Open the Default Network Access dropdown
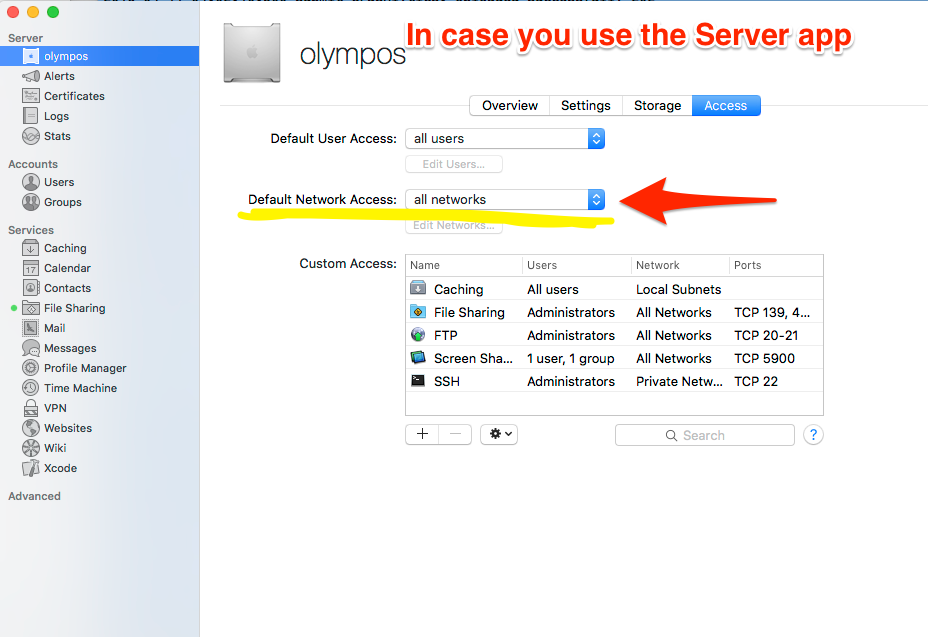 point(505,200)
